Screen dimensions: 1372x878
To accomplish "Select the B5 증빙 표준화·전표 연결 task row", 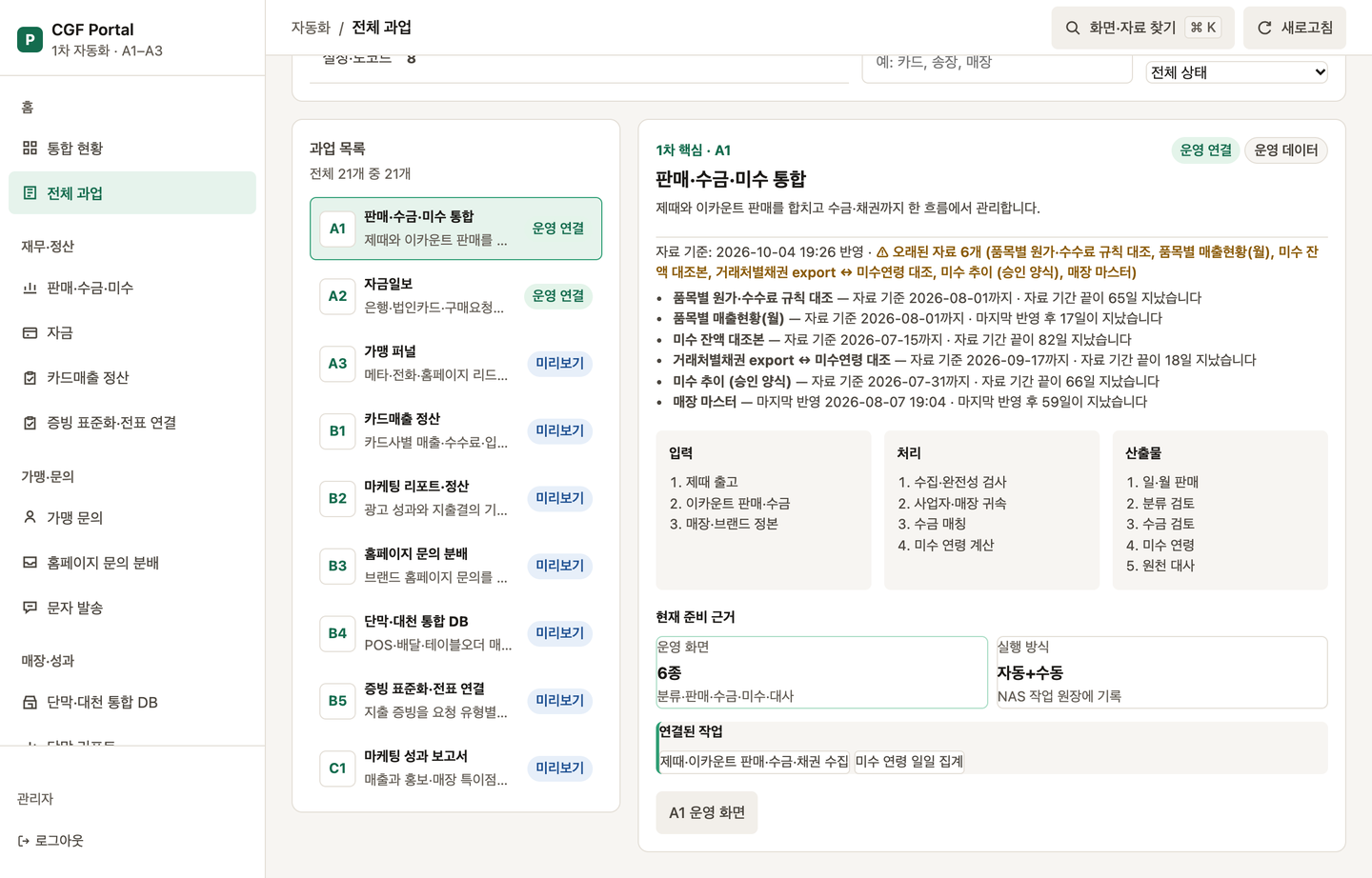I will point(455,701).
